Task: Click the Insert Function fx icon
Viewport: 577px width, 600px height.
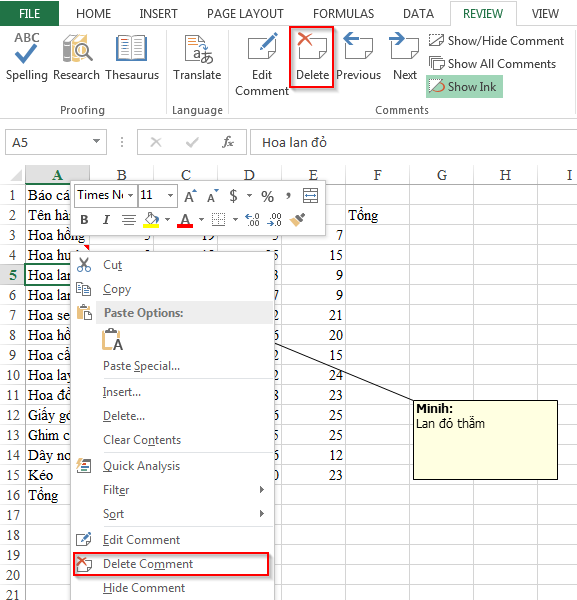Action: [228, 142]
